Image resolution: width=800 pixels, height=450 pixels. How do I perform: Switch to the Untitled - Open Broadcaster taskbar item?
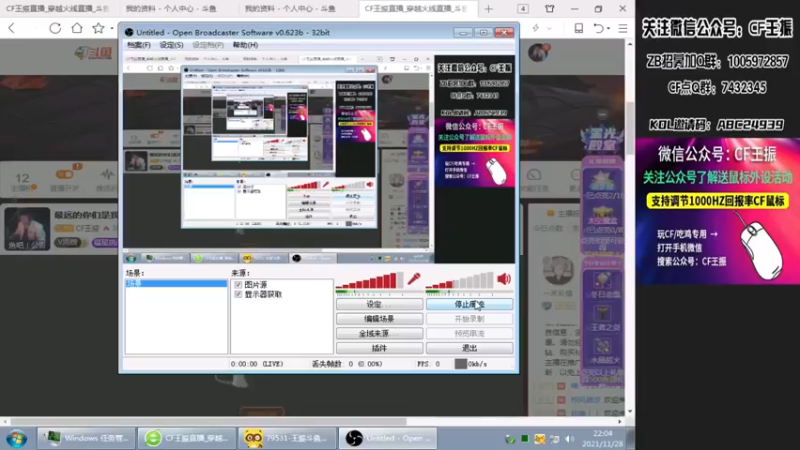tap(388, 438)
